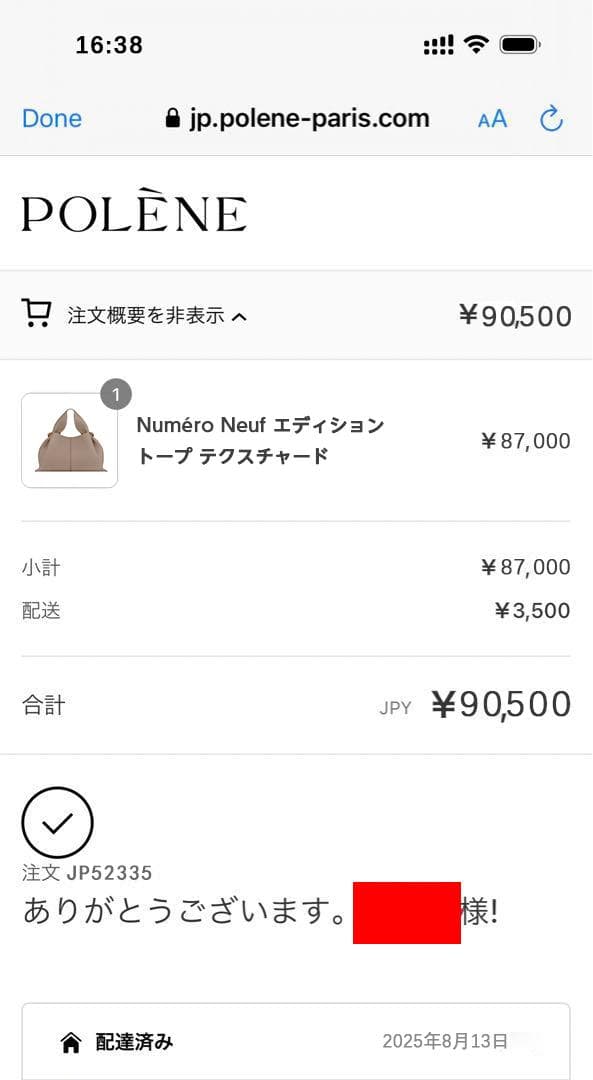Tap the POLÈNE logo
The height and width of the screenshot is (1080, 593).
[133, 211]
